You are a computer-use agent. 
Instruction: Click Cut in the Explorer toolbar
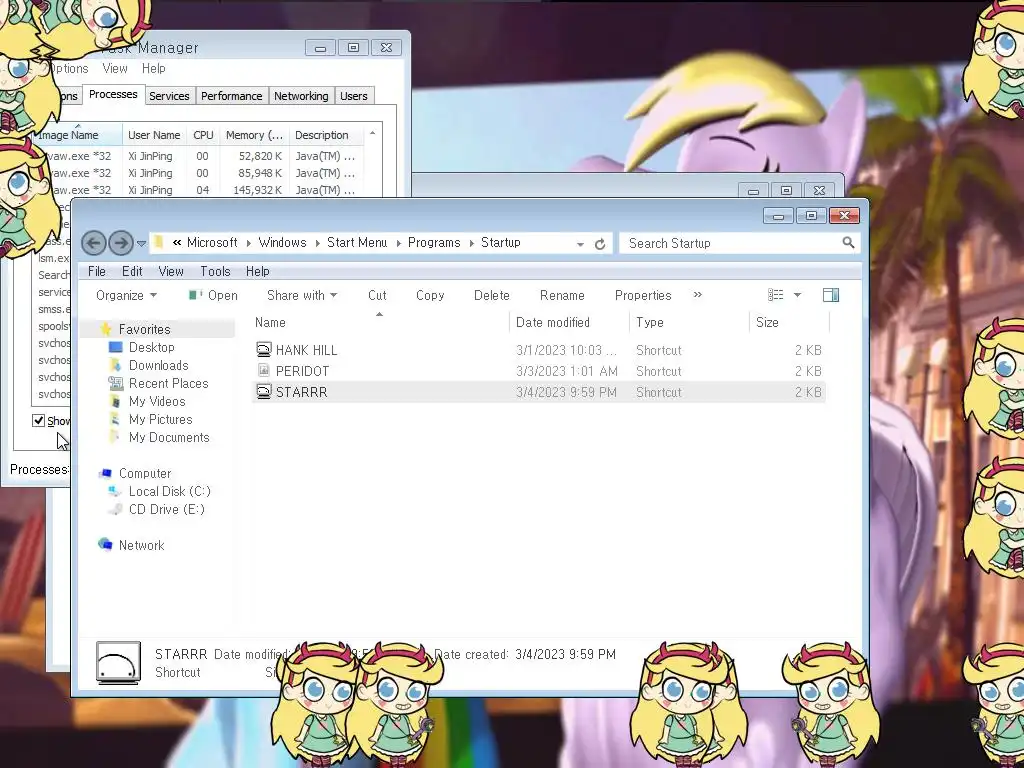click(377, 295)
